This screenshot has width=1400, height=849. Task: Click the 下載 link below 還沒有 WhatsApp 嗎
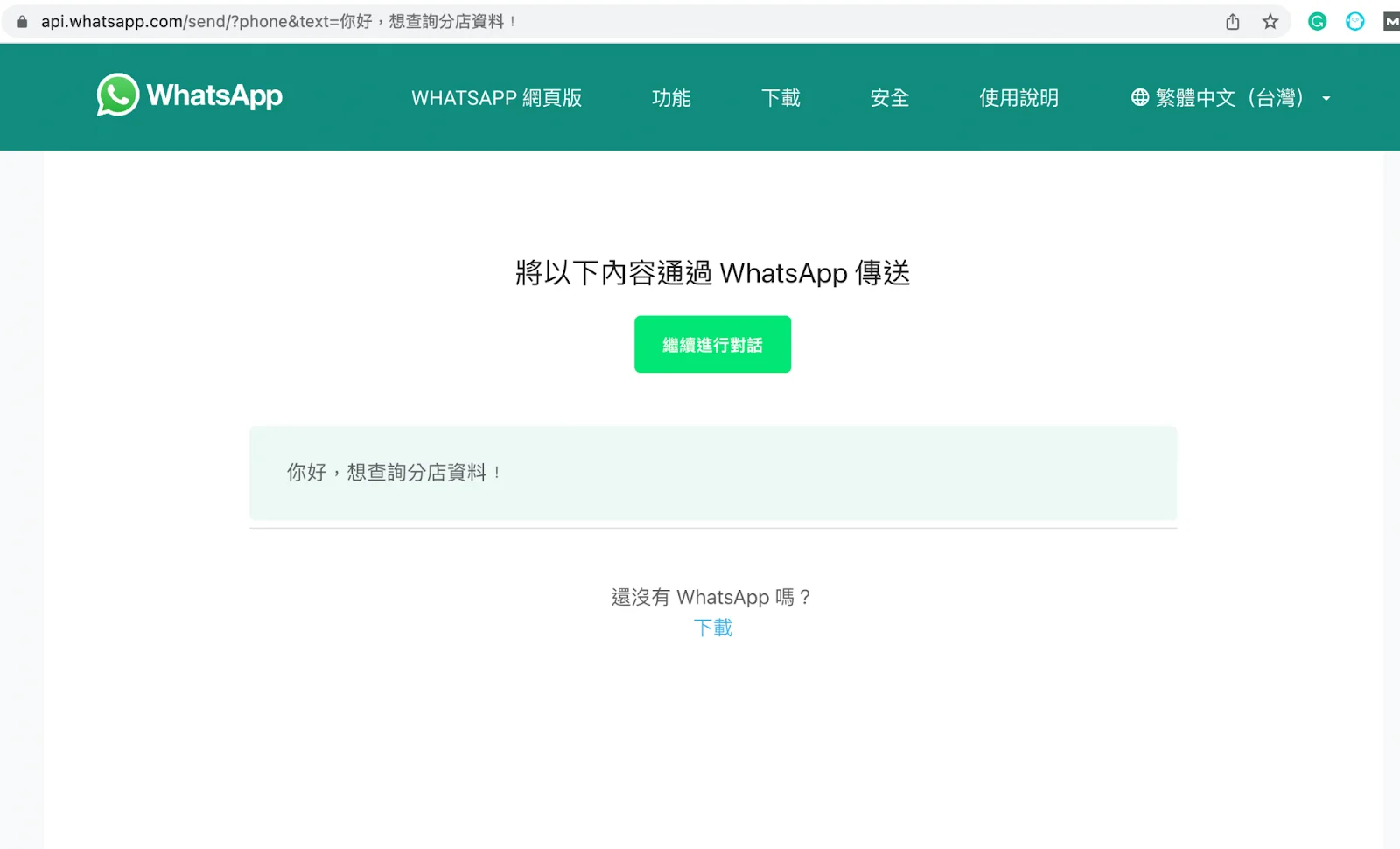click(x=712, y=628)
